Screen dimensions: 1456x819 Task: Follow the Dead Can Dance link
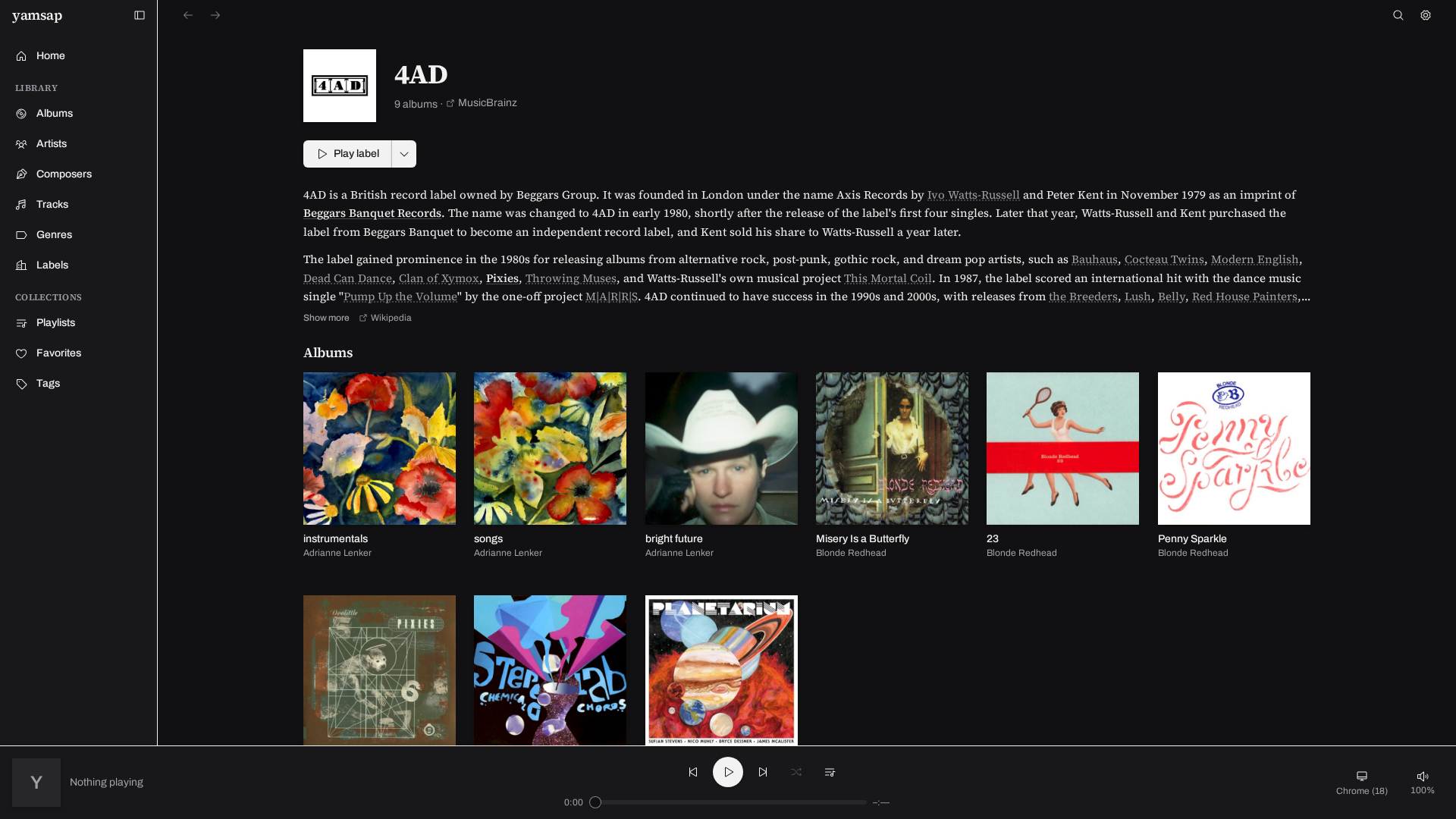point(347,279)
